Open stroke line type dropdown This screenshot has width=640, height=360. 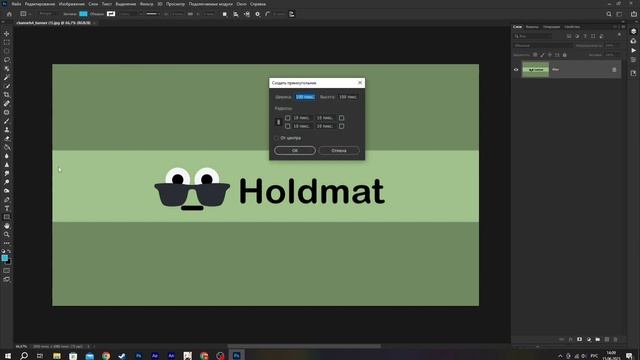tap(153, 14)
